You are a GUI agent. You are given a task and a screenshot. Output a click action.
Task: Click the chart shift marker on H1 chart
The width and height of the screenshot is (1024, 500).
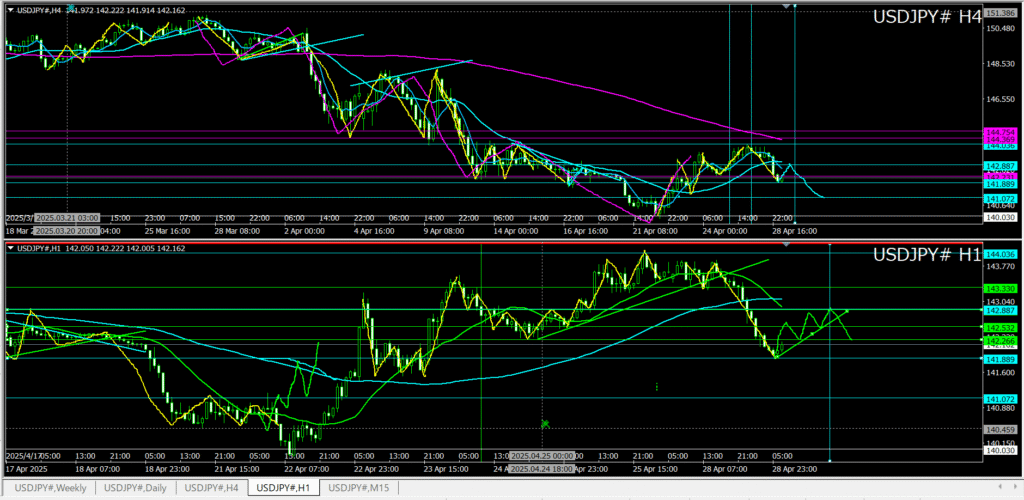(787, 244)
